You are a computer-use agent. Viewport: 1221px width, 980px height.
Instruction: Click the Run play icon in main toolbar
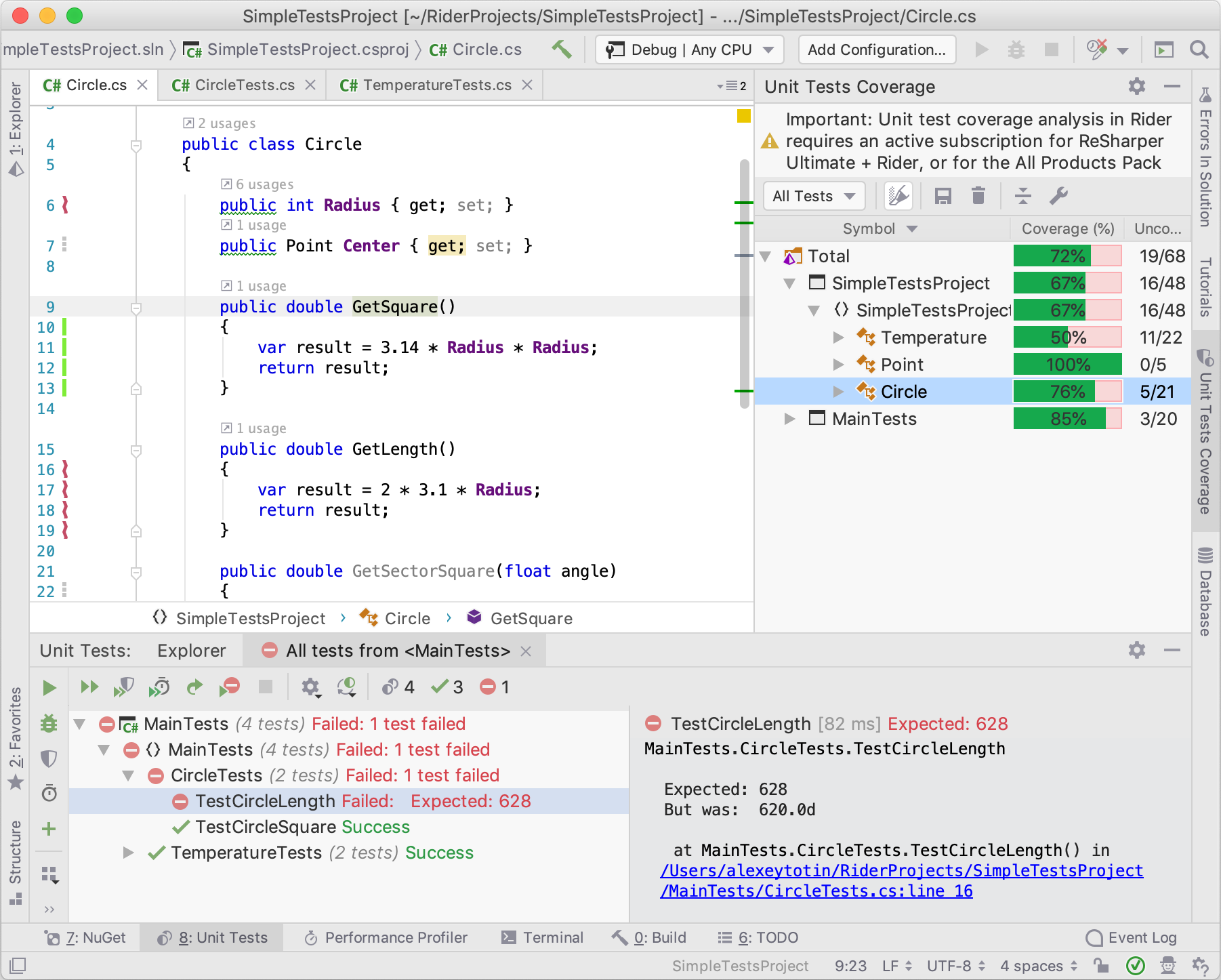pos(981,49)
